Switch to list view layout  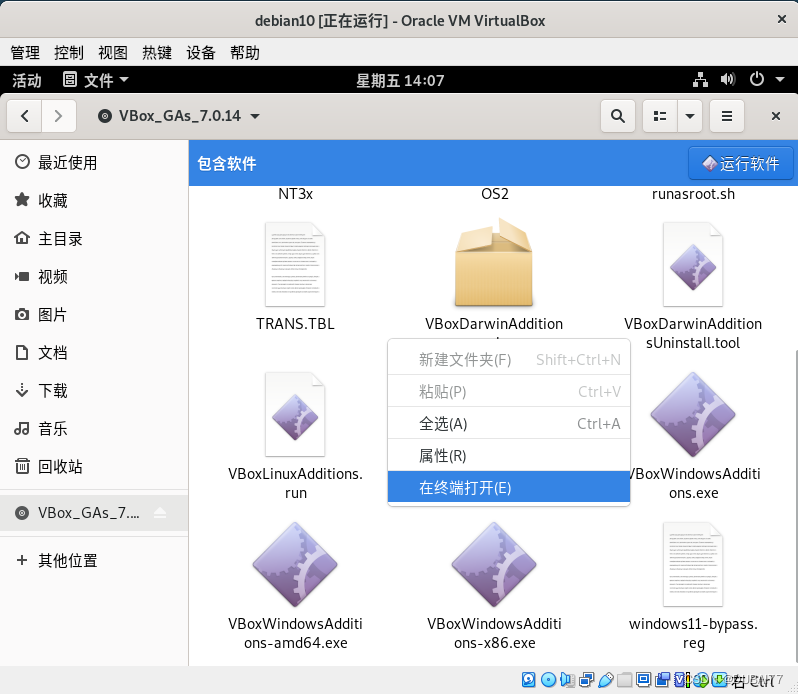660,116
